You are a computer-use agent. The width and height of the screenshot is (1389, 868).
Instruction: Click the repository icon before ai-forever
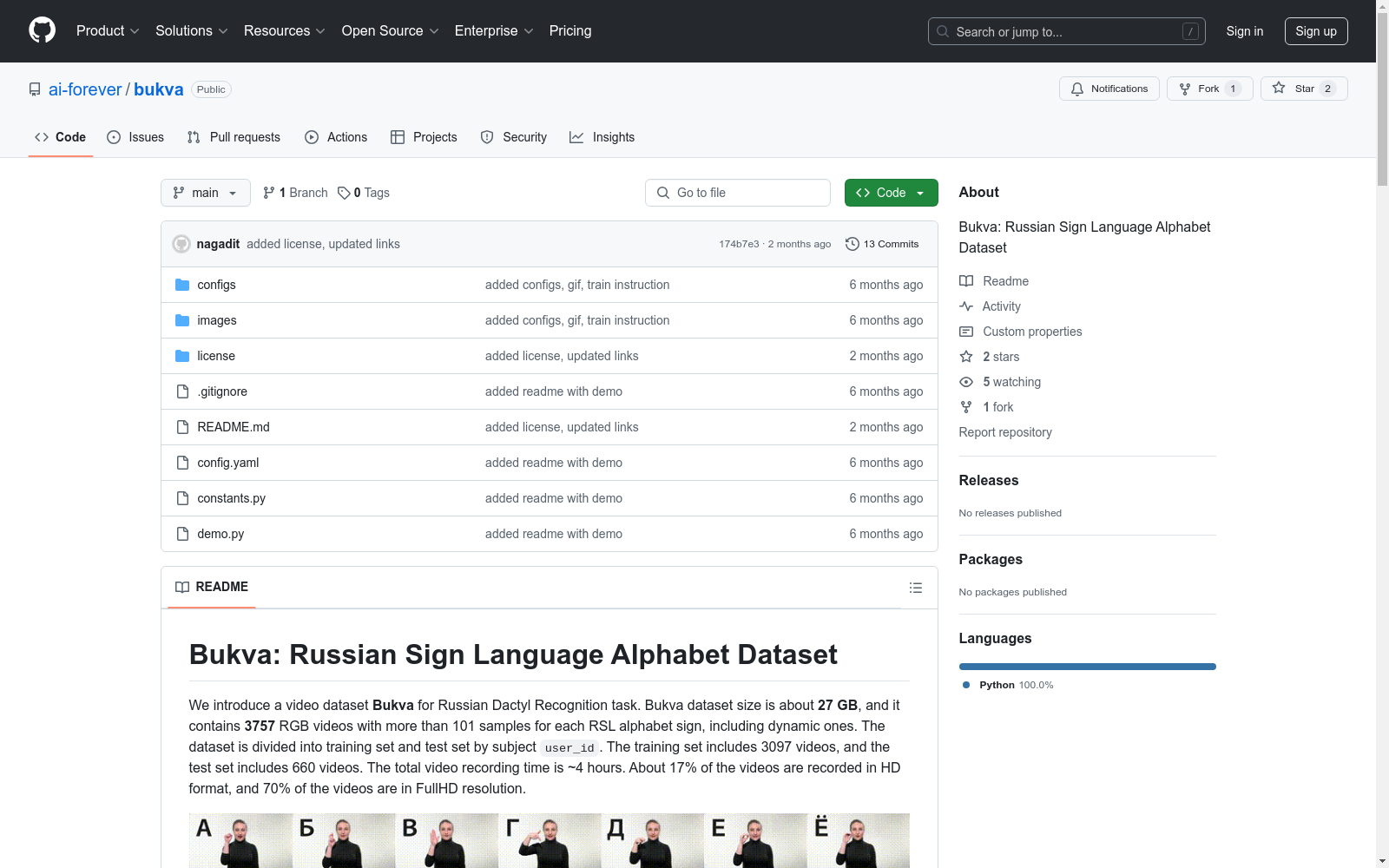35,89
